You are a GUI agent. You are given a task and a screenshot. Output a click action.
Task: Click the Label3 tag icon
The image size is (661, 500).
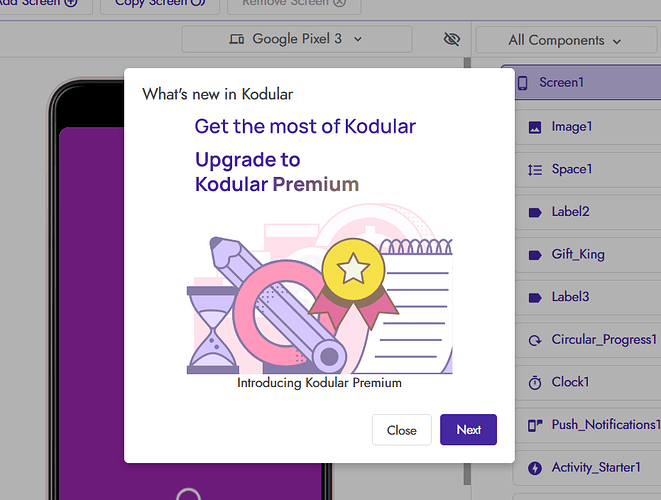(x=535, y=298)
